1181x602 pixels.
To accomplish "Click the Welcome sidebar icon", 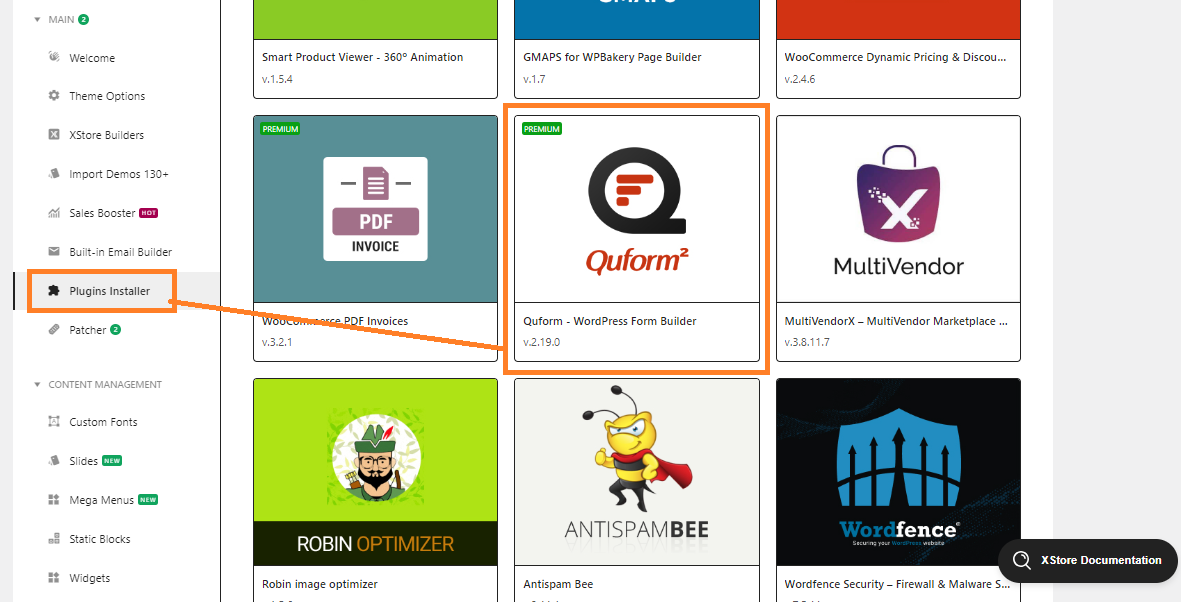I will click(53, 57).
